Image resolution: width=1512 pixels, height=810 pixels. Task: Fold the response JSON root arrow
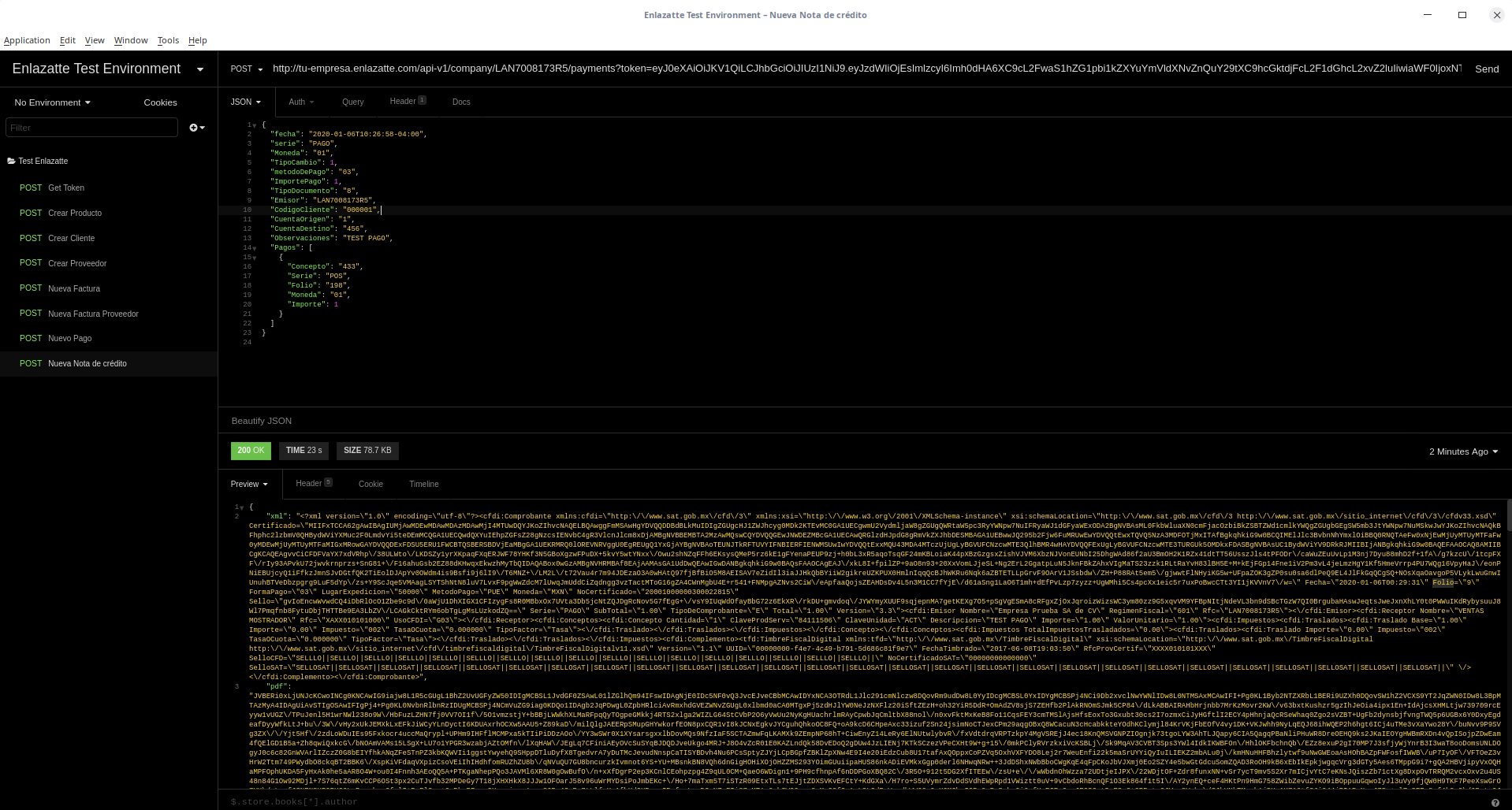tap(243, 507)
